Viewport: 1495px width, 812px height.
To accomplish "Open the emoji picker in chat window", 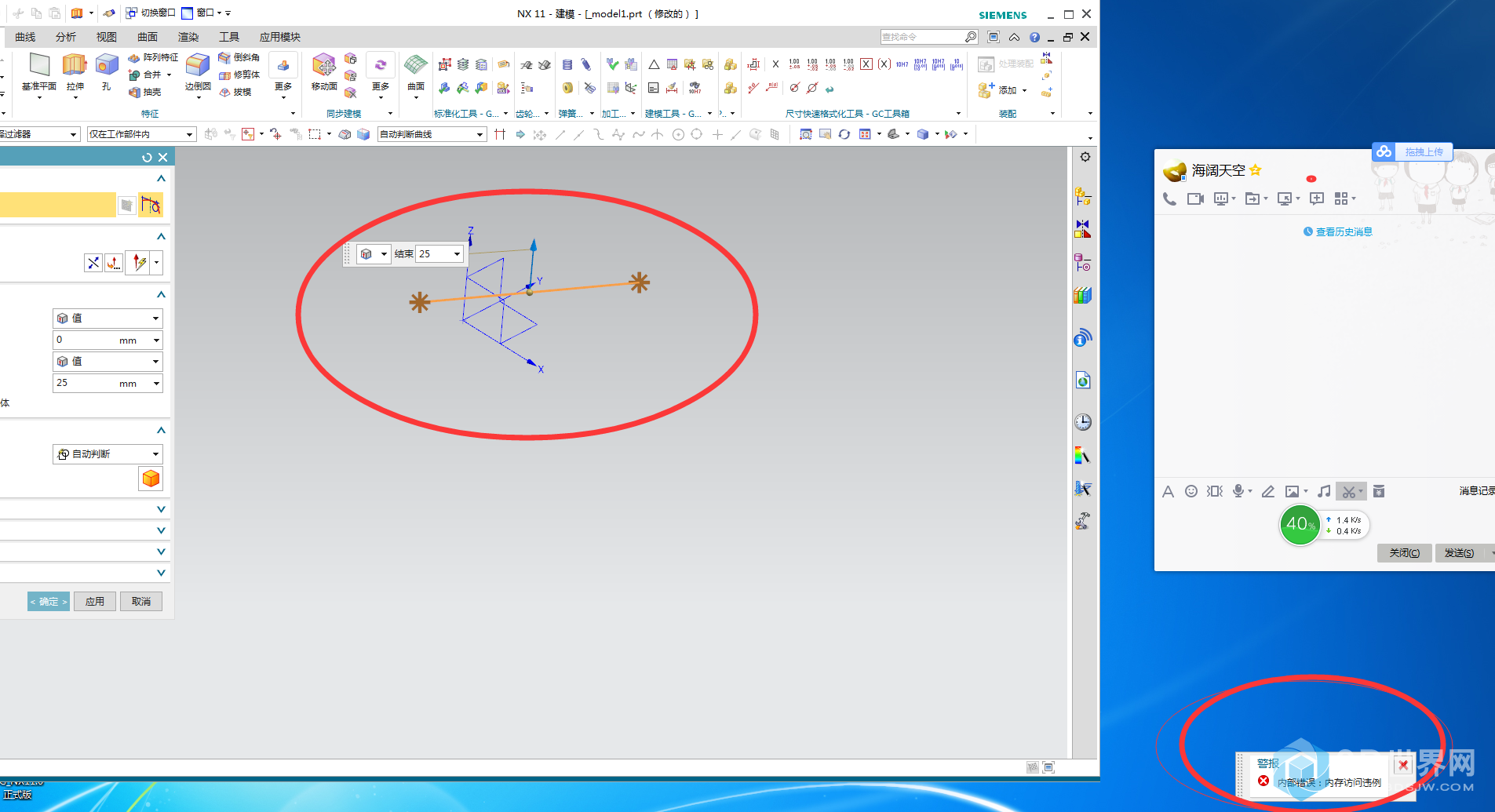I will coord(1191,491).
